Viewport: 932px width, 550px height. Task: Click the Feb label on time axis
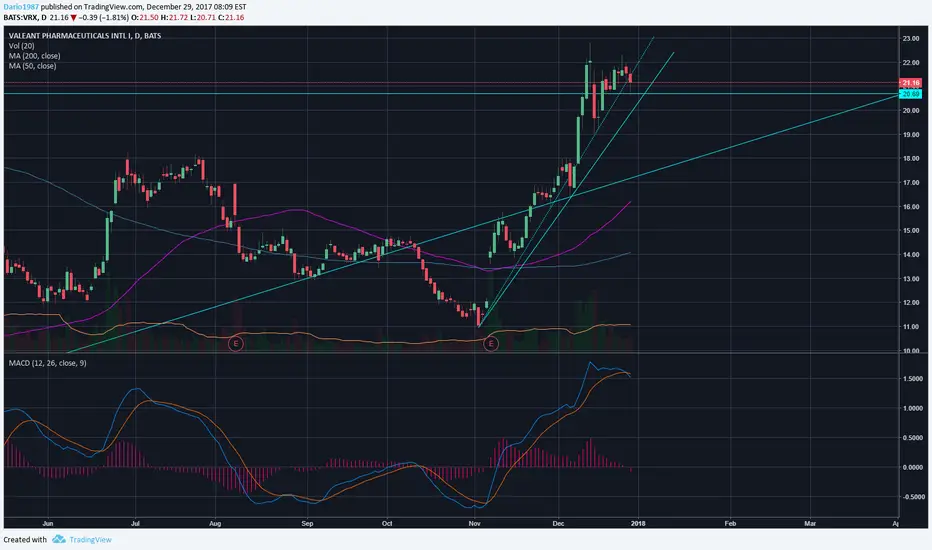(x=730, y=524)
